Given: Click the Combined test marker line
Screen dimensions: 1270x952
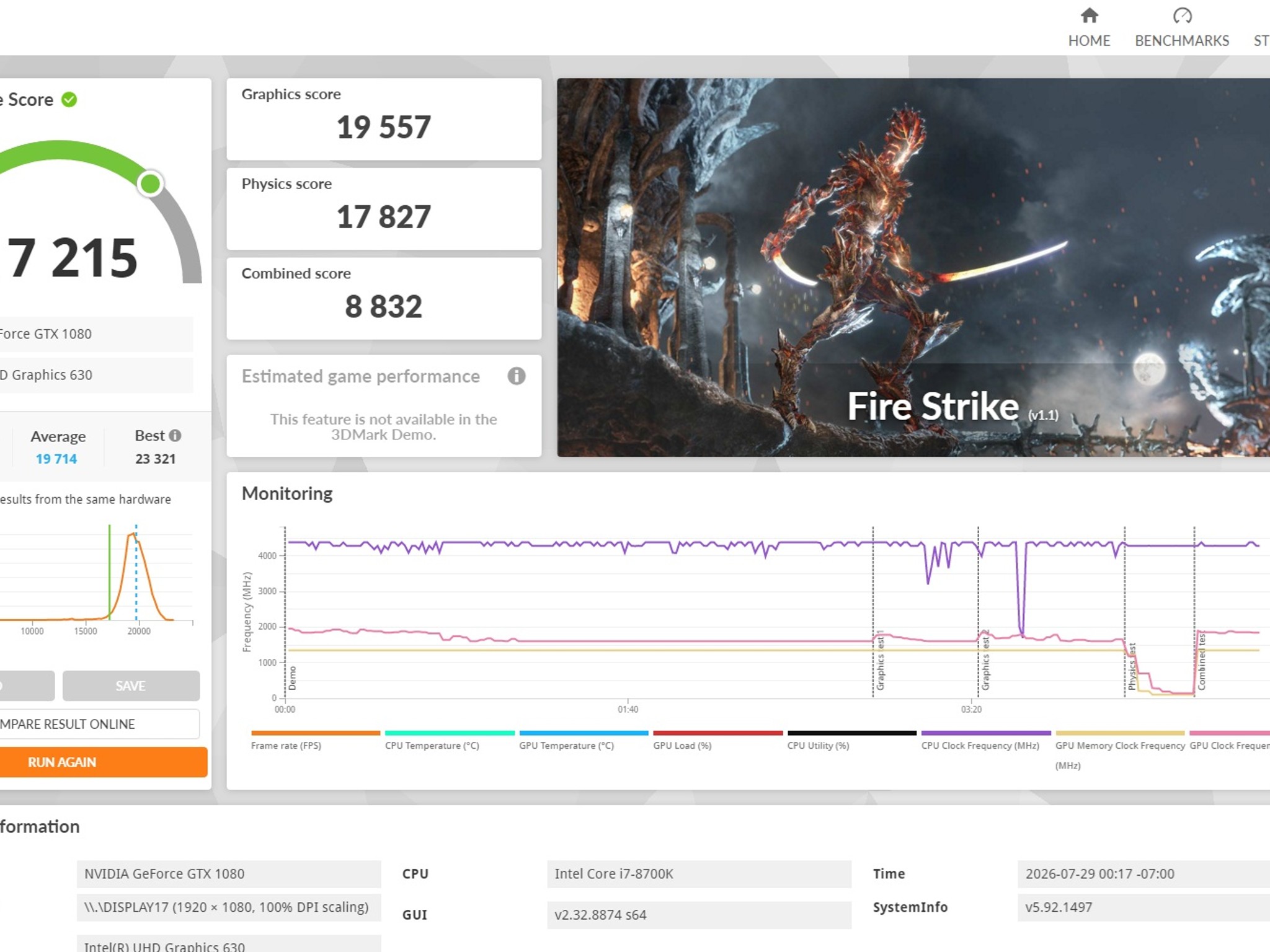Looking at the screenshot, I should pos(1194,612).
